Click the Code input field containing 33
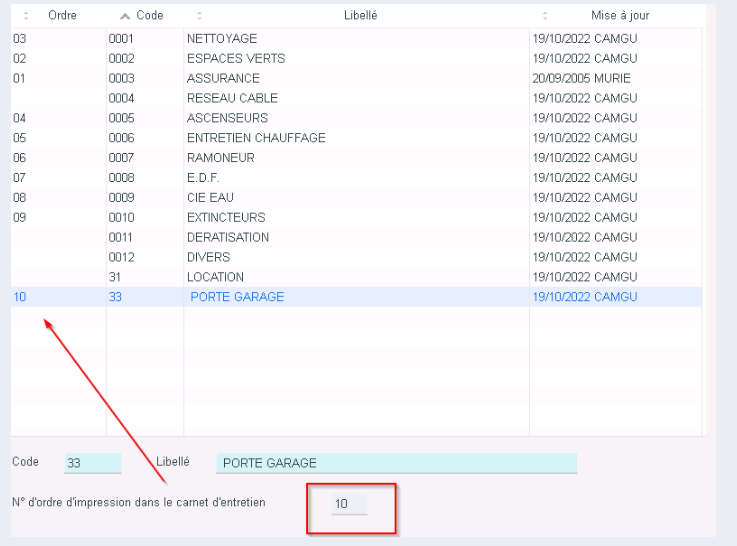The height and width of the screenshot is (546, 737). pos(91,464)
